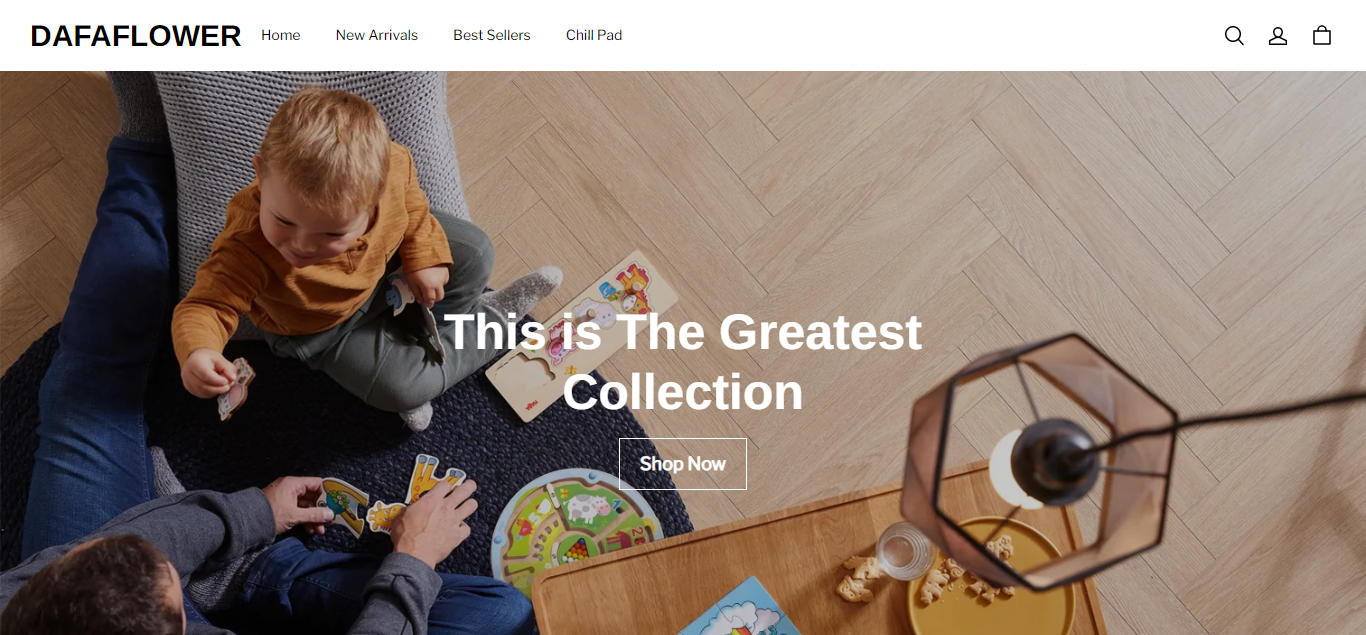
Task: Click the herringbone wood floor background
Action: tap(1000, 200)
